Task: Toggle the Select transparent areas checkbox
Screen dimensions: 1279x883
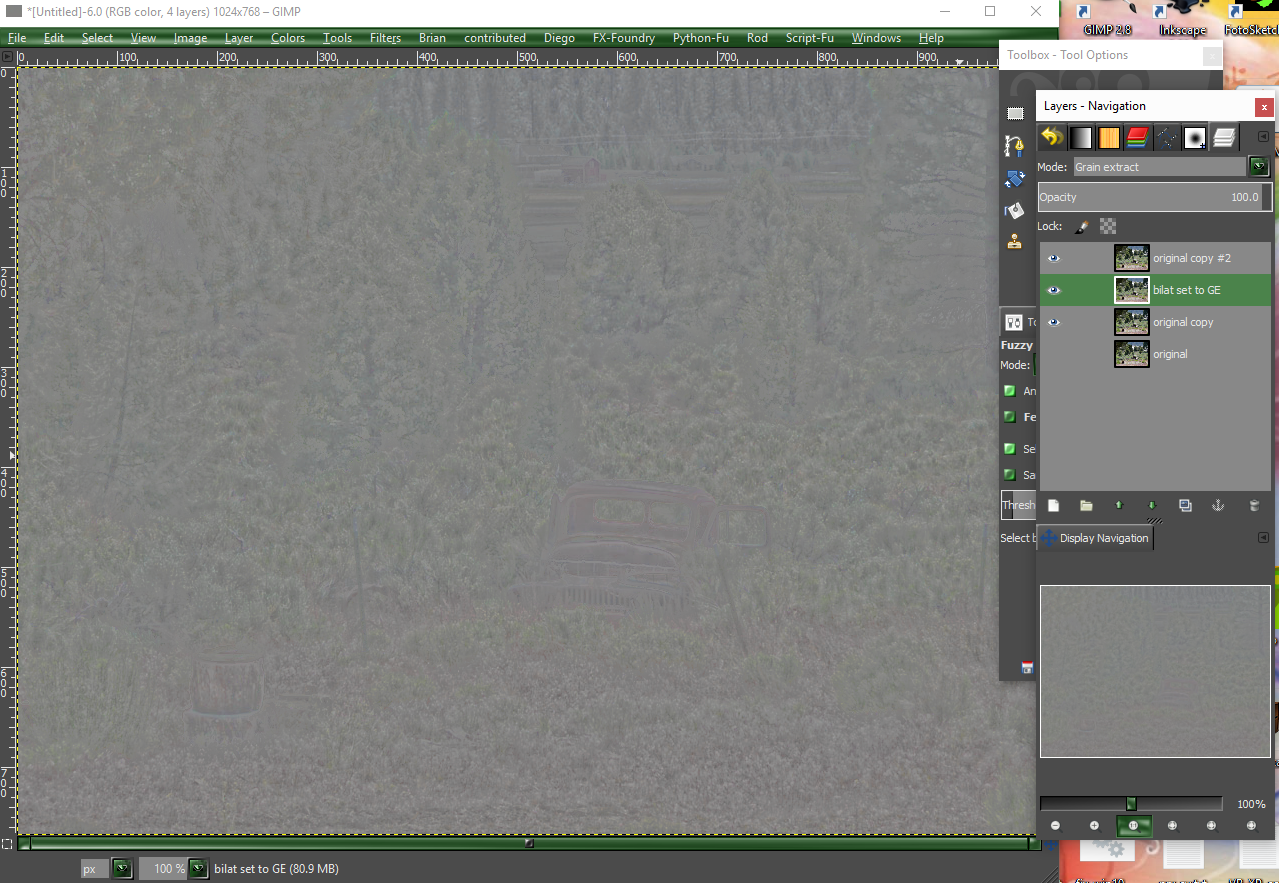Action: point(1010,449)
